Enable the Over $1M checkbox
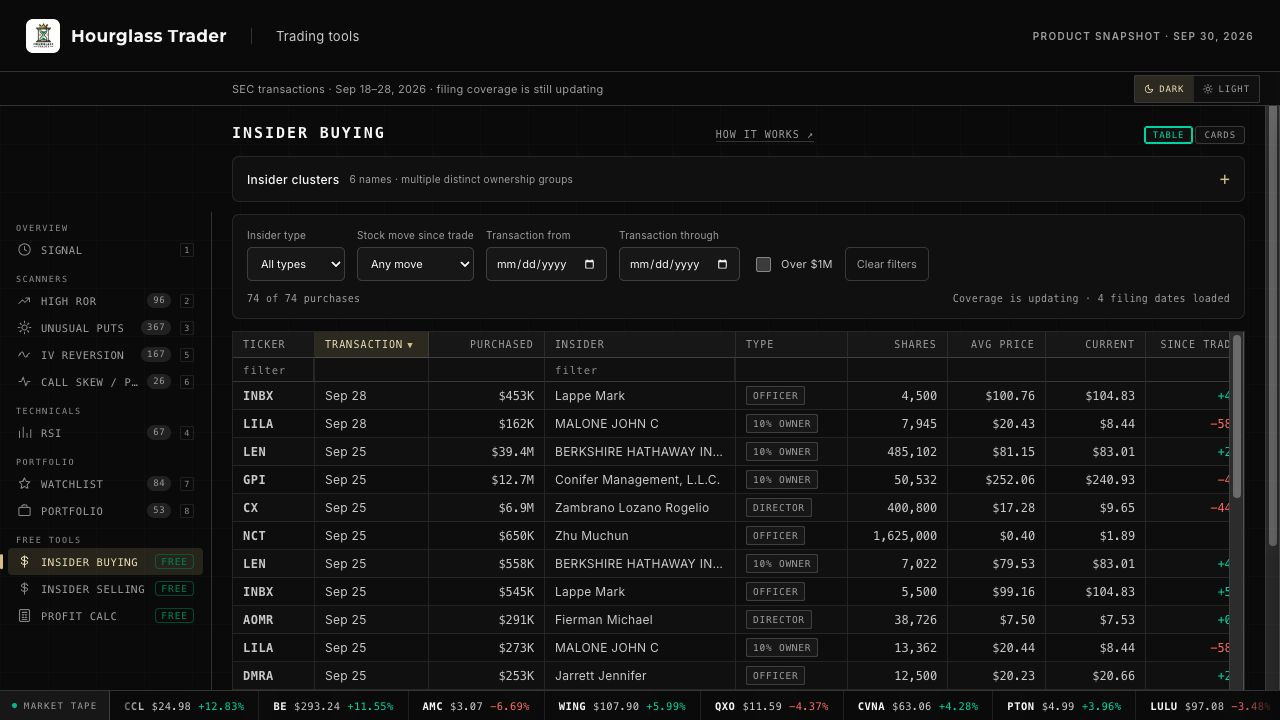This screenshot has height=720, width=1280. (x=763, y=264)
